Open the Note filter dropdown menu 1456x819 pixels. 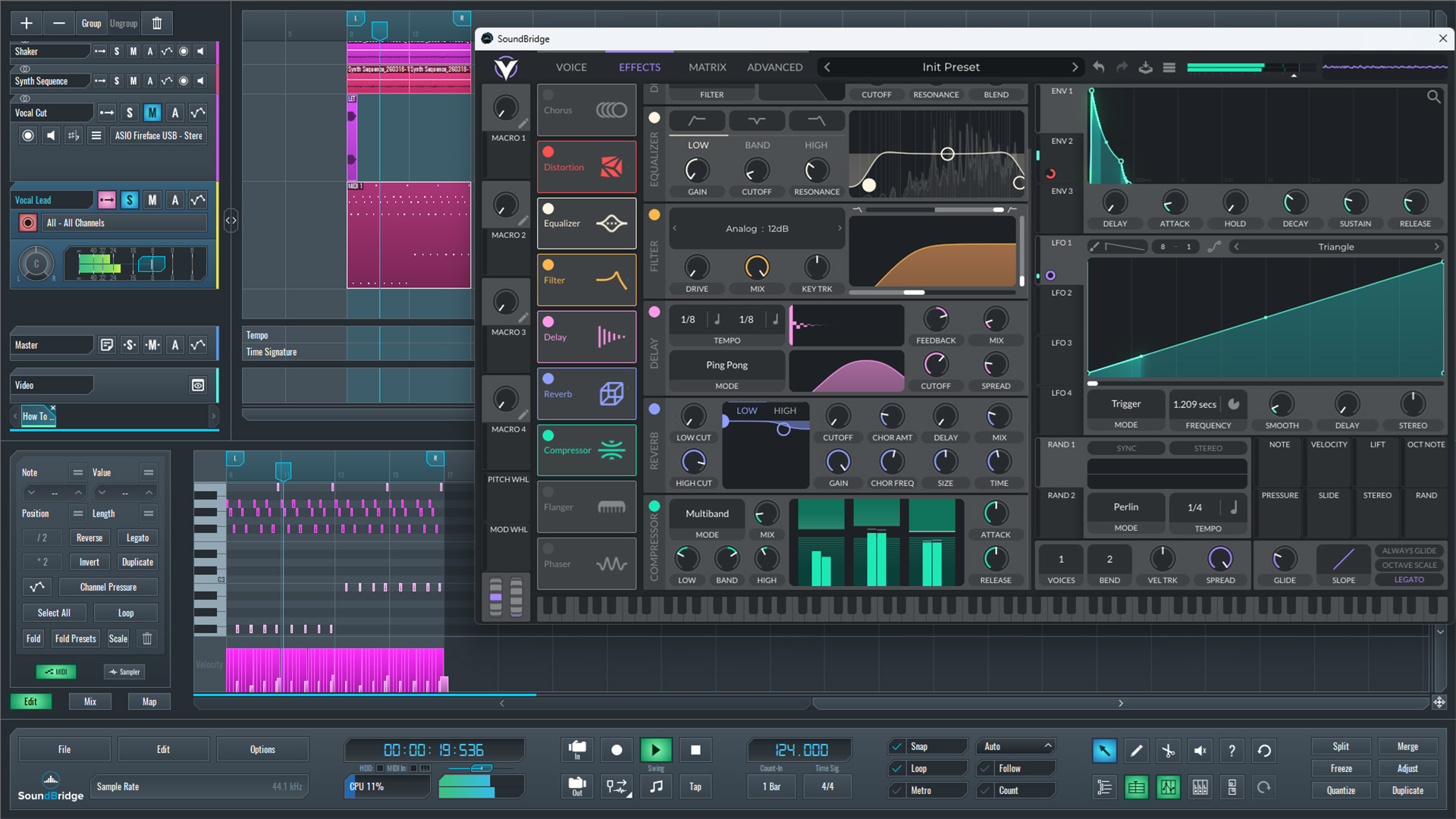tap(78, 472)
